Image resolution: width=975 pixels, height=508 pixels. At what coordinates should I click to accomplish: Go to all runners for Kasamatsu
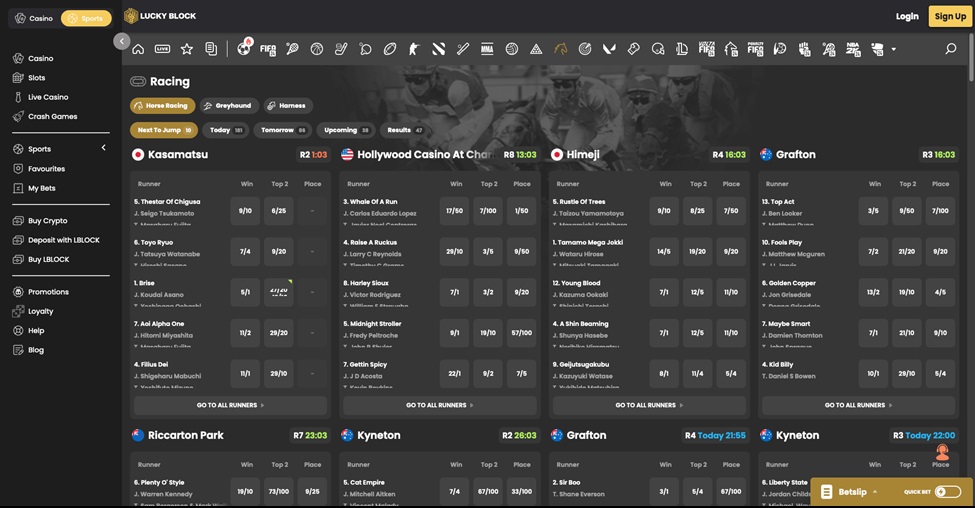[230, 405]
